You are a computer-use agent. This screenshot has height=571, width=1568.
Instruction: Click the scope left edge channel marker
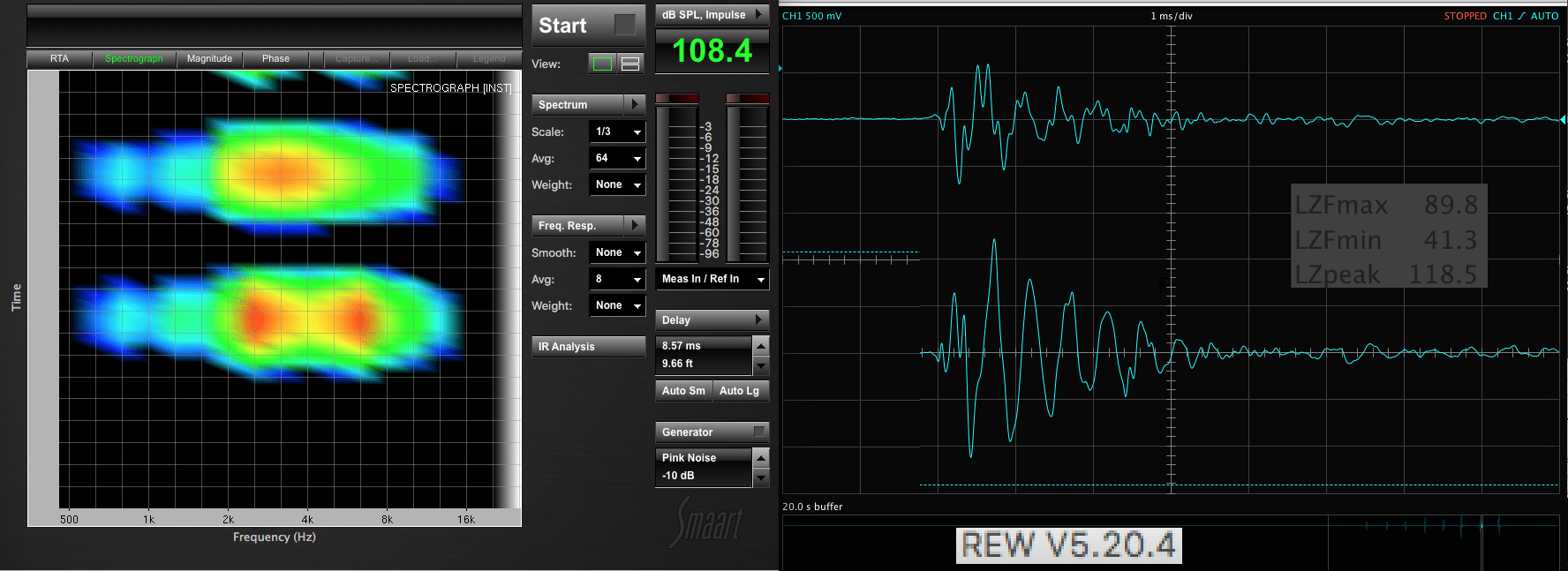coord(780,68)
